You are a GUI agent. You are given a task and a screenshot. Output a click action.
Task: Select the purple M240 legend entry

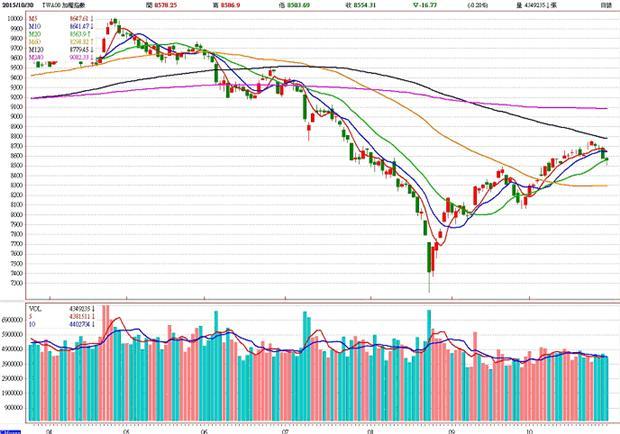[x=37, y=58]
